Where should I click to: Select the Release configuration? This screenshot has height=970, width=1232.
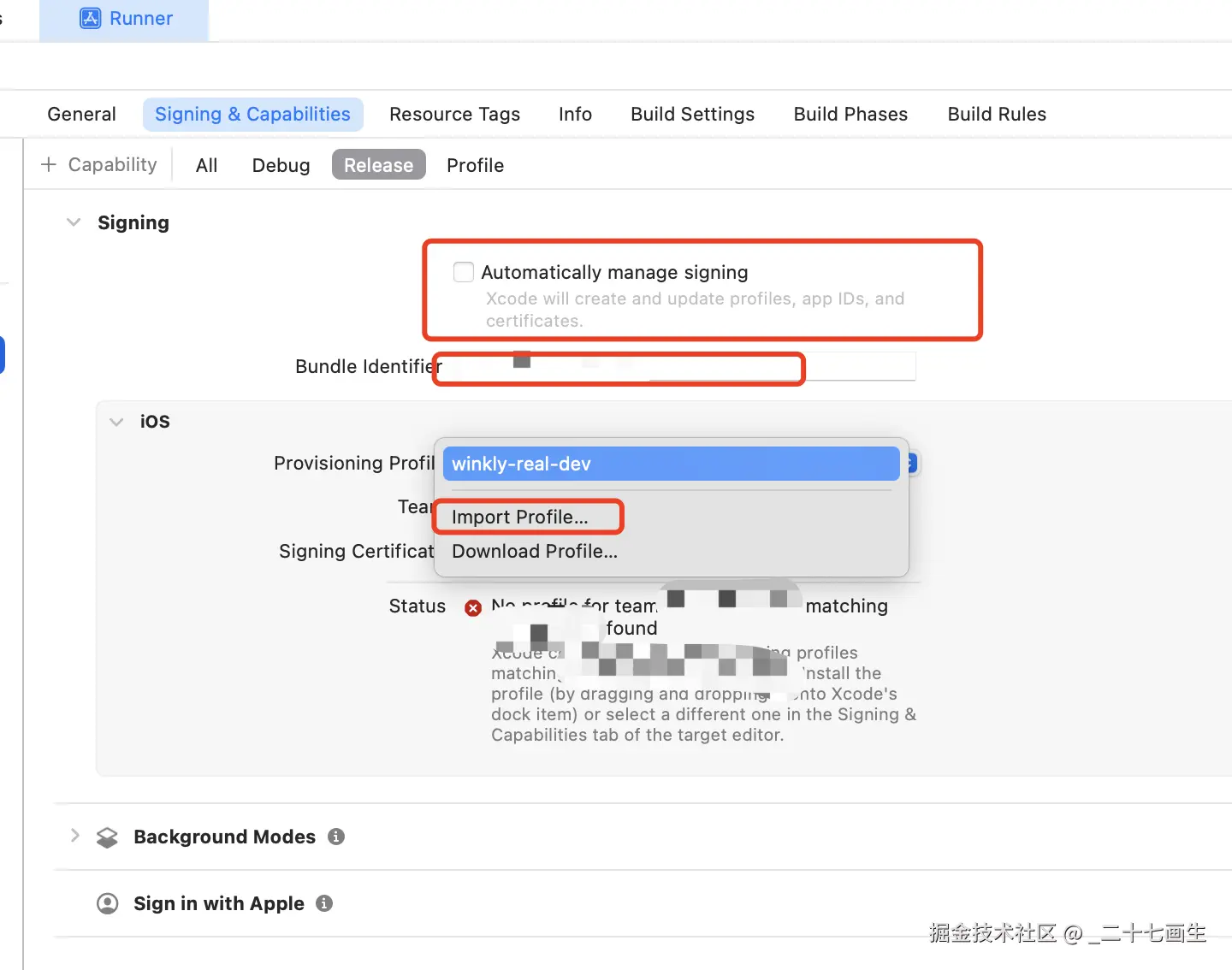pyautogui.click(x=378, y=166)
